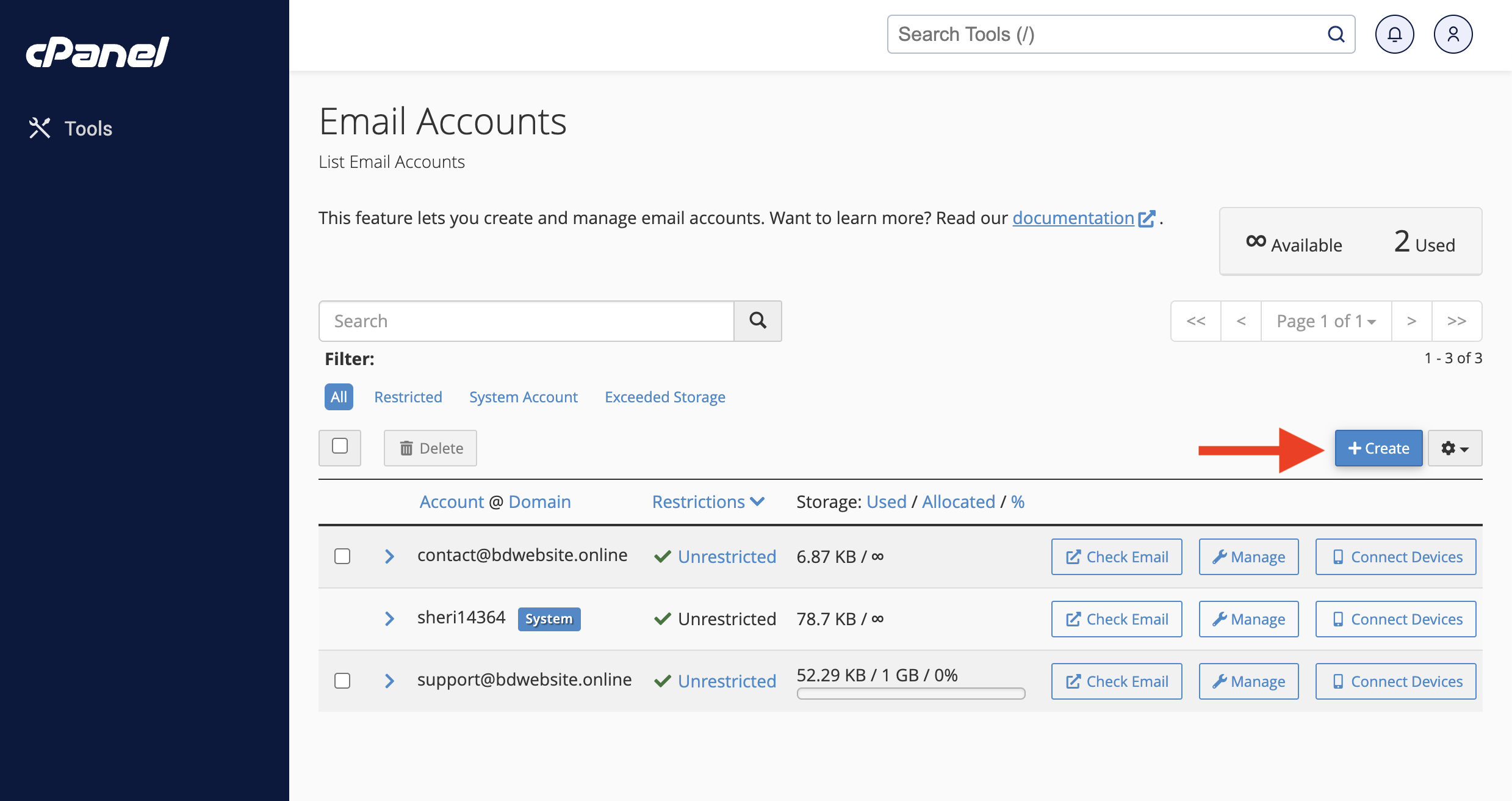Click the support account storage progress bar

point(910,694)
